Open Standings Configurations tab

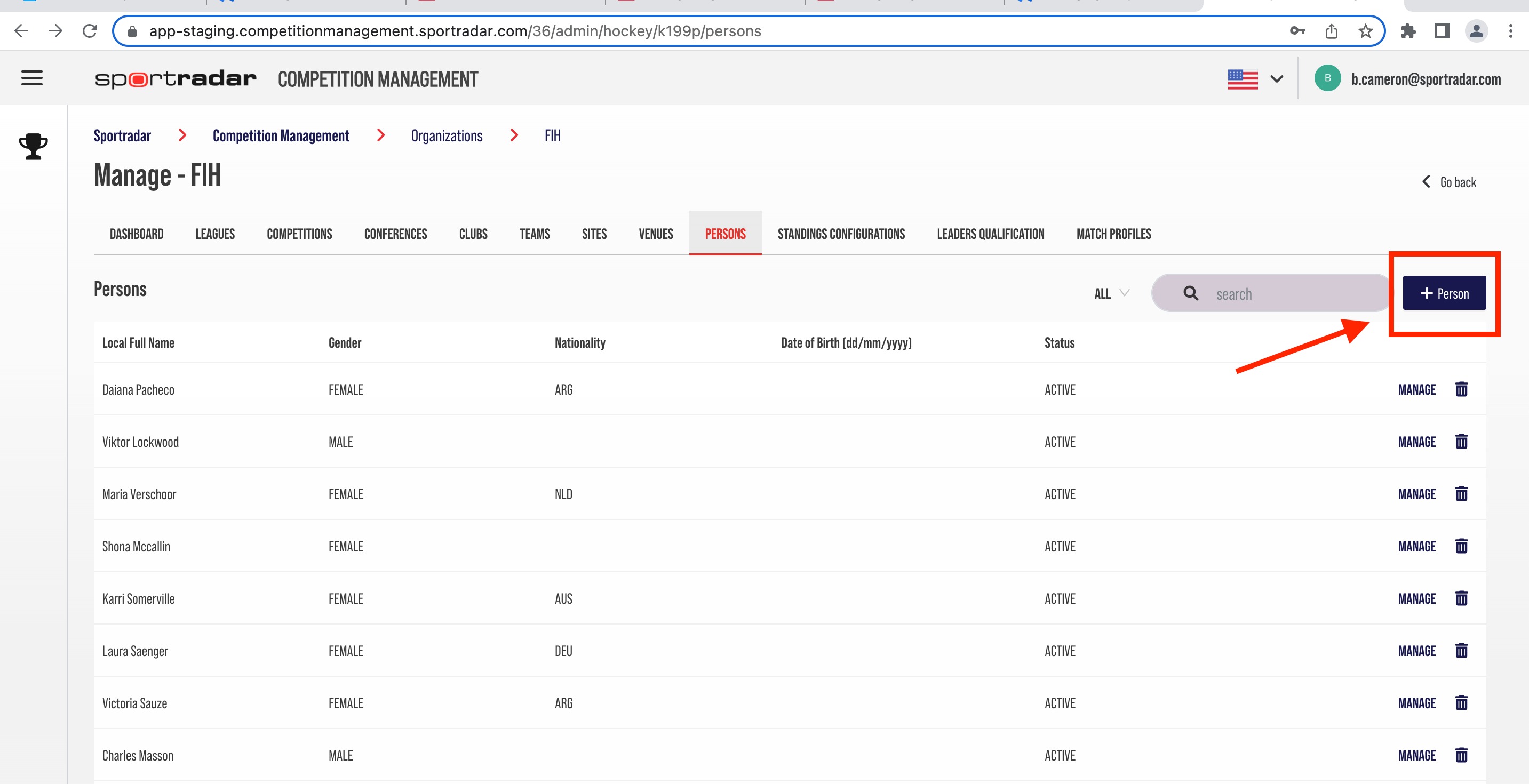tap(841, 234)
